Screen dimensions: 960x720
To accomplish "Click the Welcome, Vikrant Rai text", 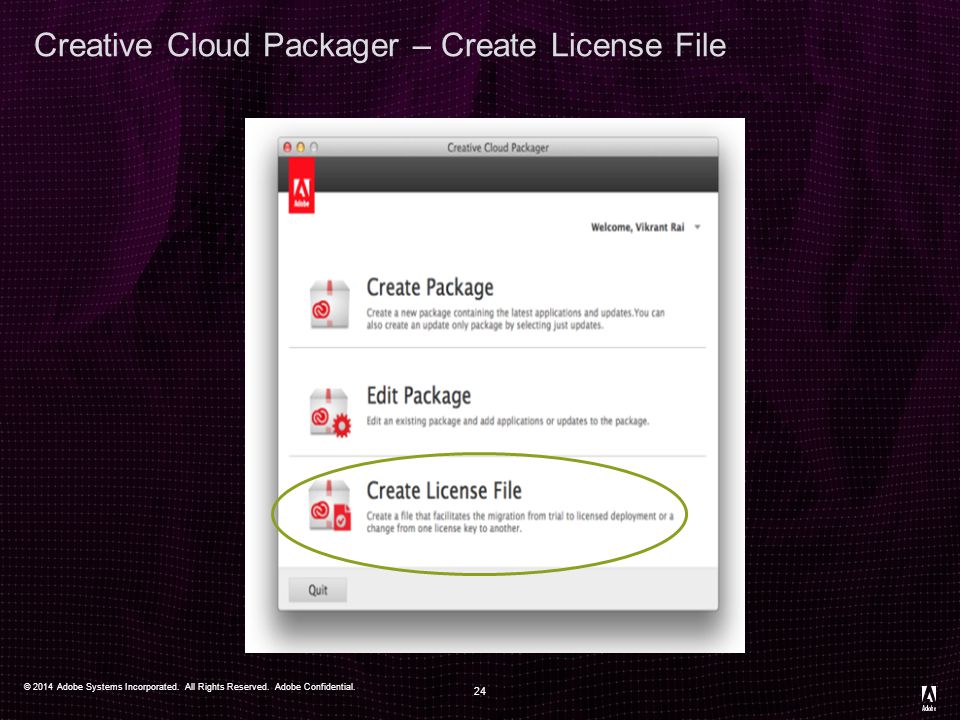I will [x=637, y=227].
